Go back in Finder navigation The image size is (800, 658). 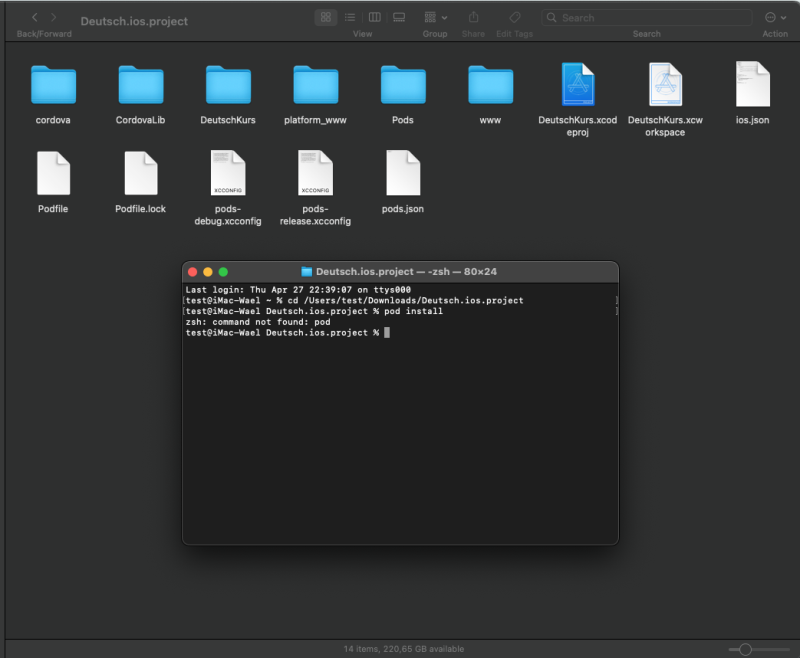35,17
